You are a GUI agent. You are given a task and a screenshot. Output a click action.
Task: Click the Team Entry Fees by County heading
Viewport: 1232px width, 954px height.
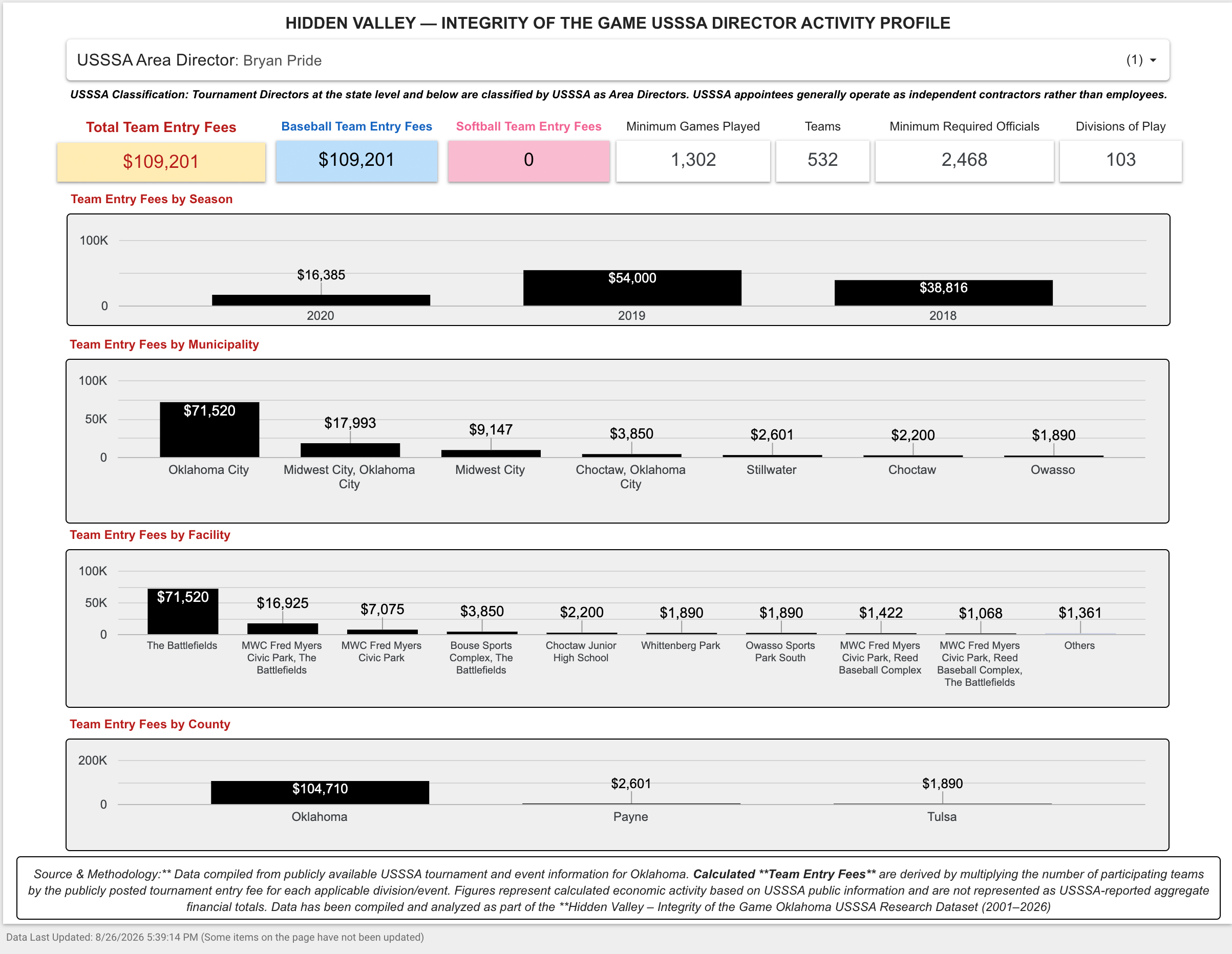tap(150, 725)
